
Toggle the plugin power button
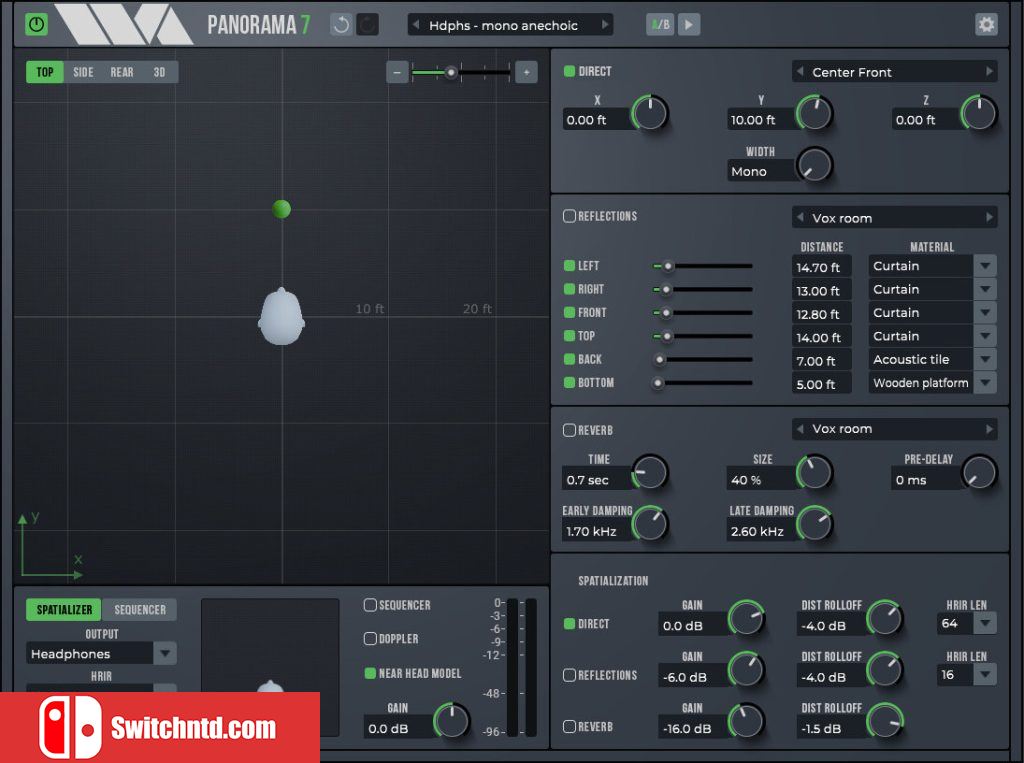coord(37,25)
